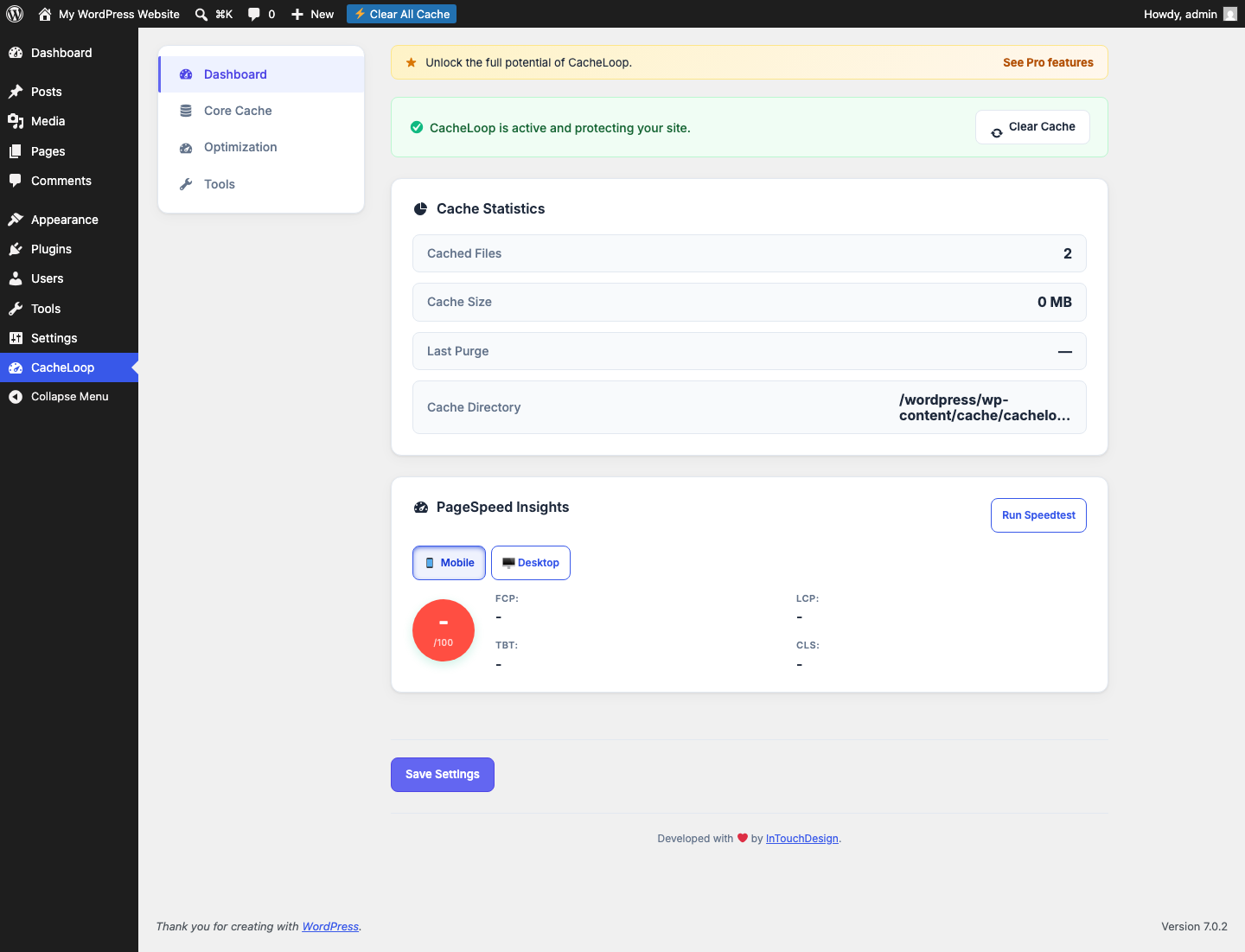
Task: Click the refresh icon on Clear Cache
Action: coord(997,132)
